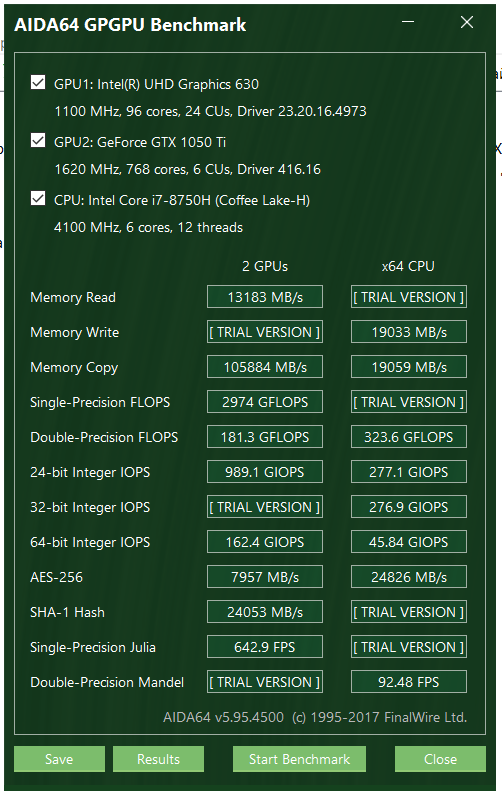Click the Memory Read 13183 MB/s result
This screenshot has height=794, width=502.
(265, 297)
